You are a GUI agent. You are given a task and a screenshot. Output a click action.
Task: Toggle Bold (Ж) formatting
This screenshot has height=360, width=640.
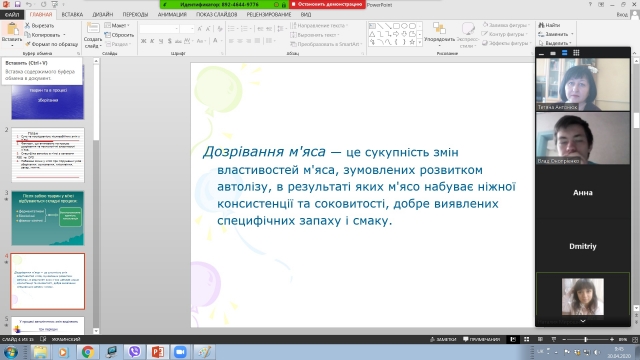[143, 41]
